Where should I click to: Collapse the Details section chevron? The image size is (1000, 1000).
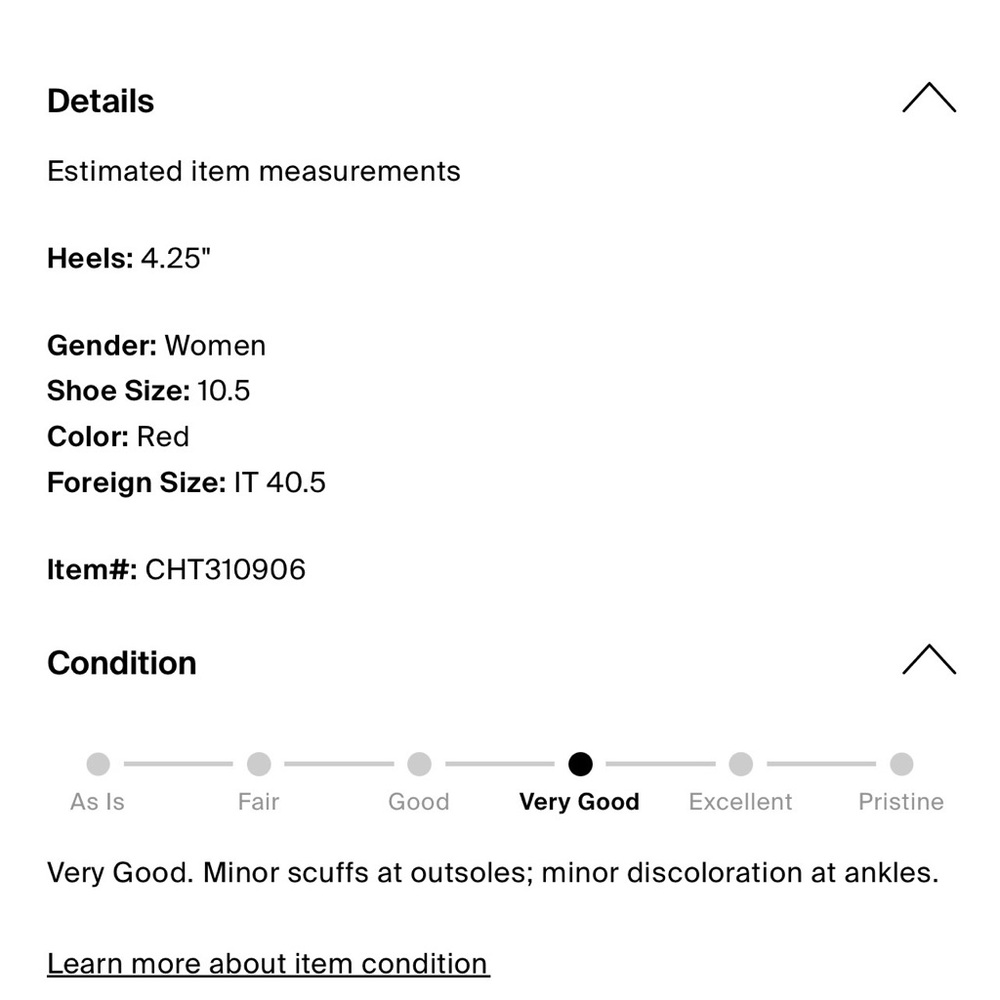click(929, 98)
